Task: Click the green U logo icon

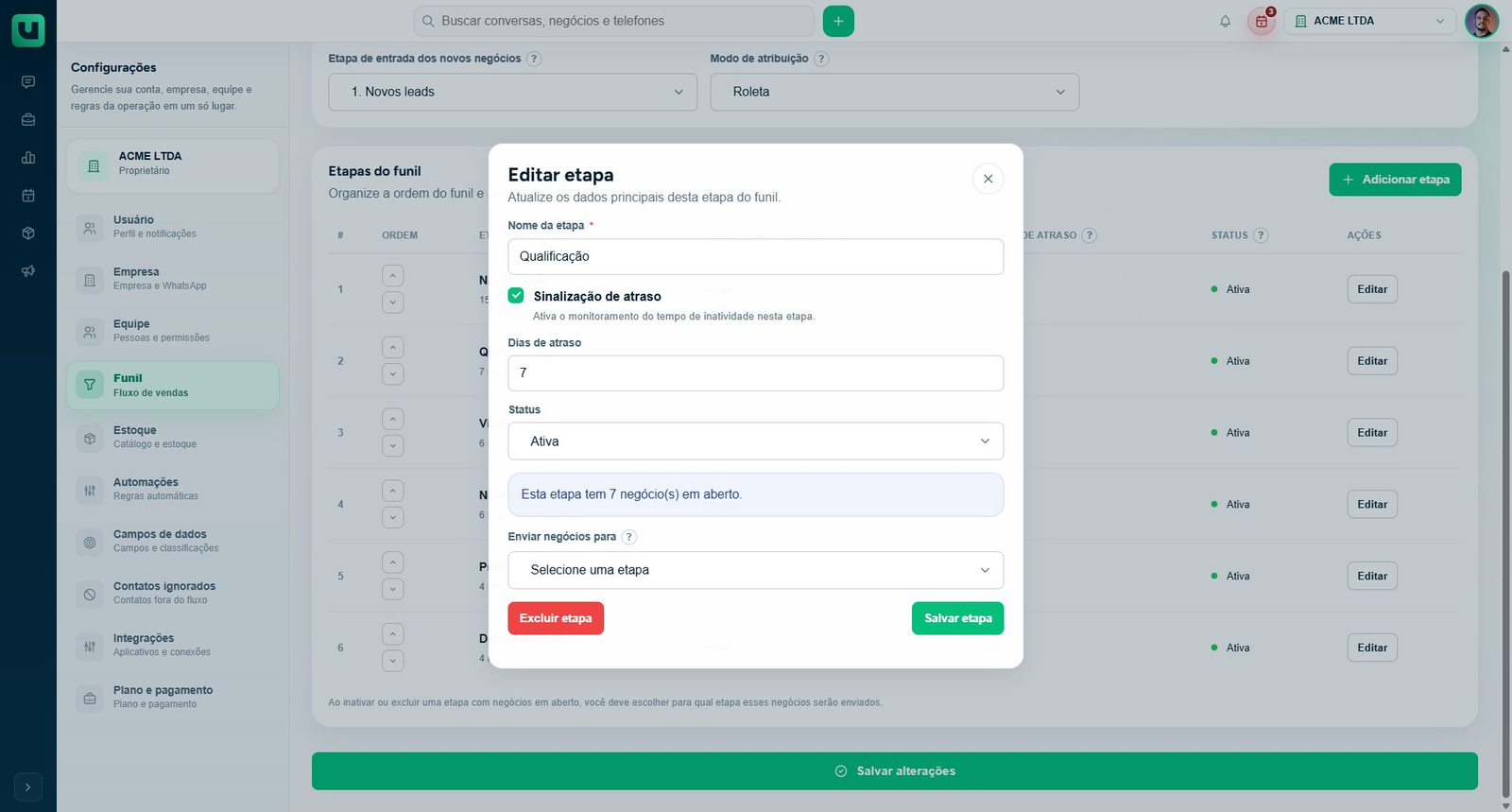Action: pyautogui.click(x=28, y=29)
